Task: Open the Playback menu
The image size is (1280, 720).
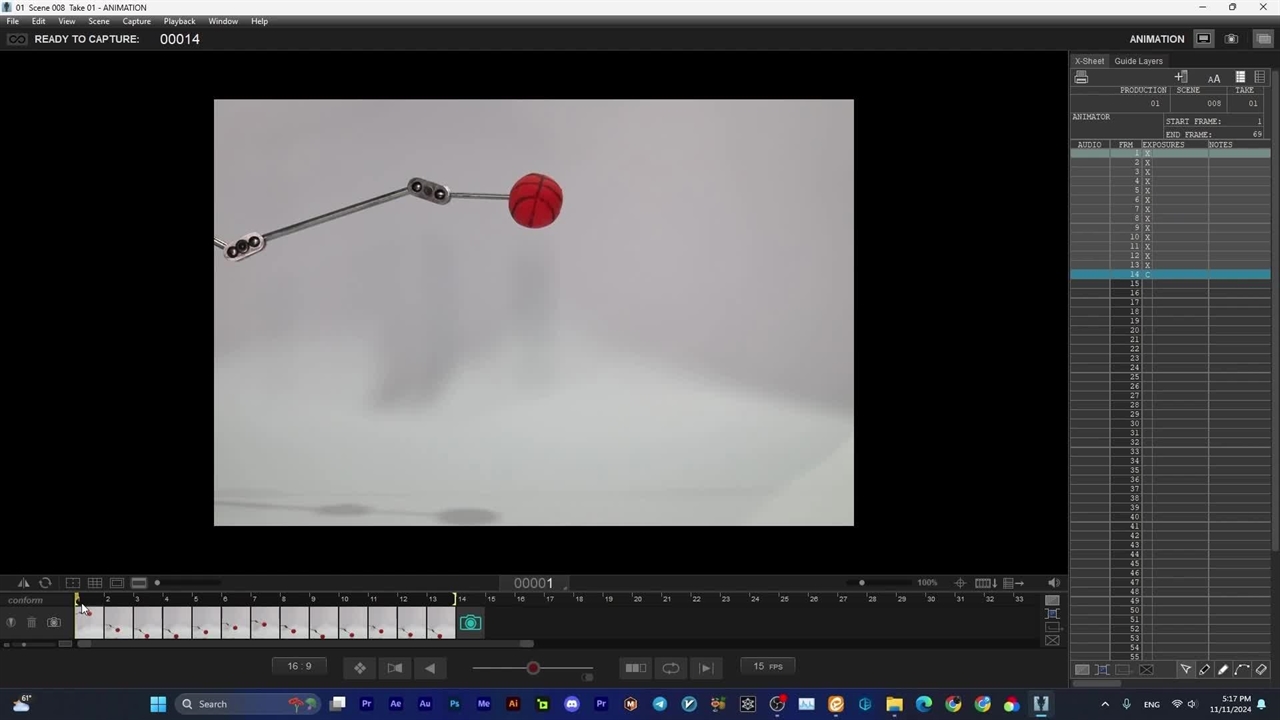Action: (x=180, y=21)
